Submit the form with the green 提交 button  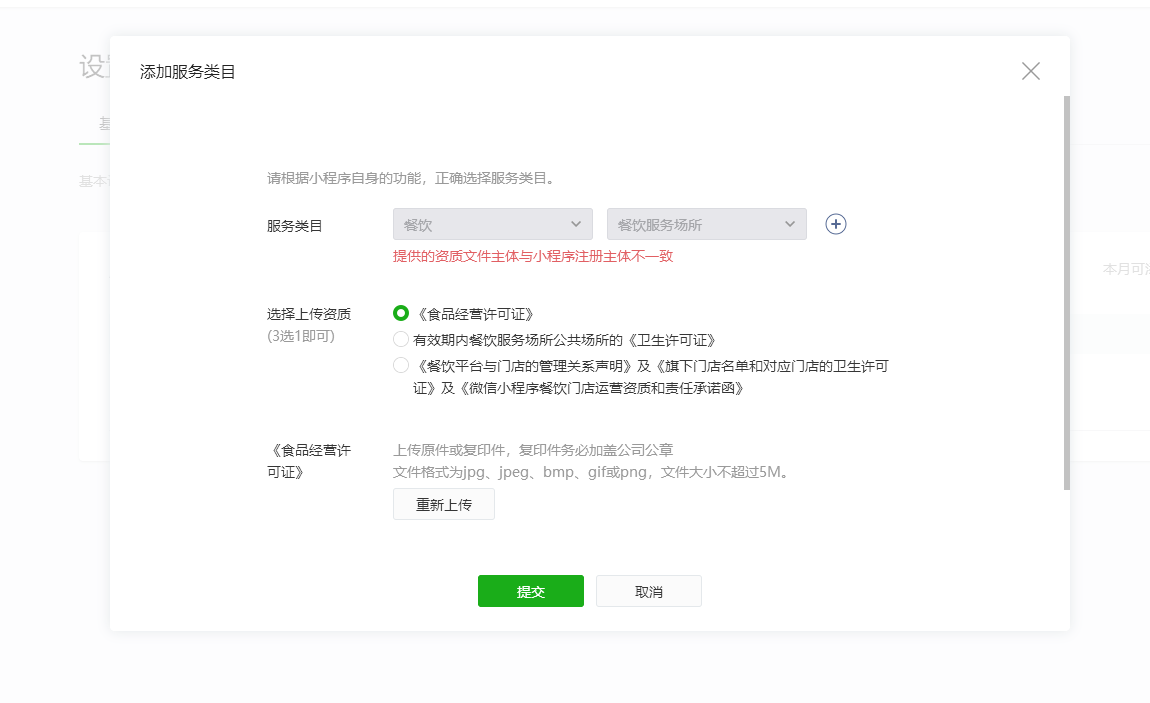(x=530, y=591)
